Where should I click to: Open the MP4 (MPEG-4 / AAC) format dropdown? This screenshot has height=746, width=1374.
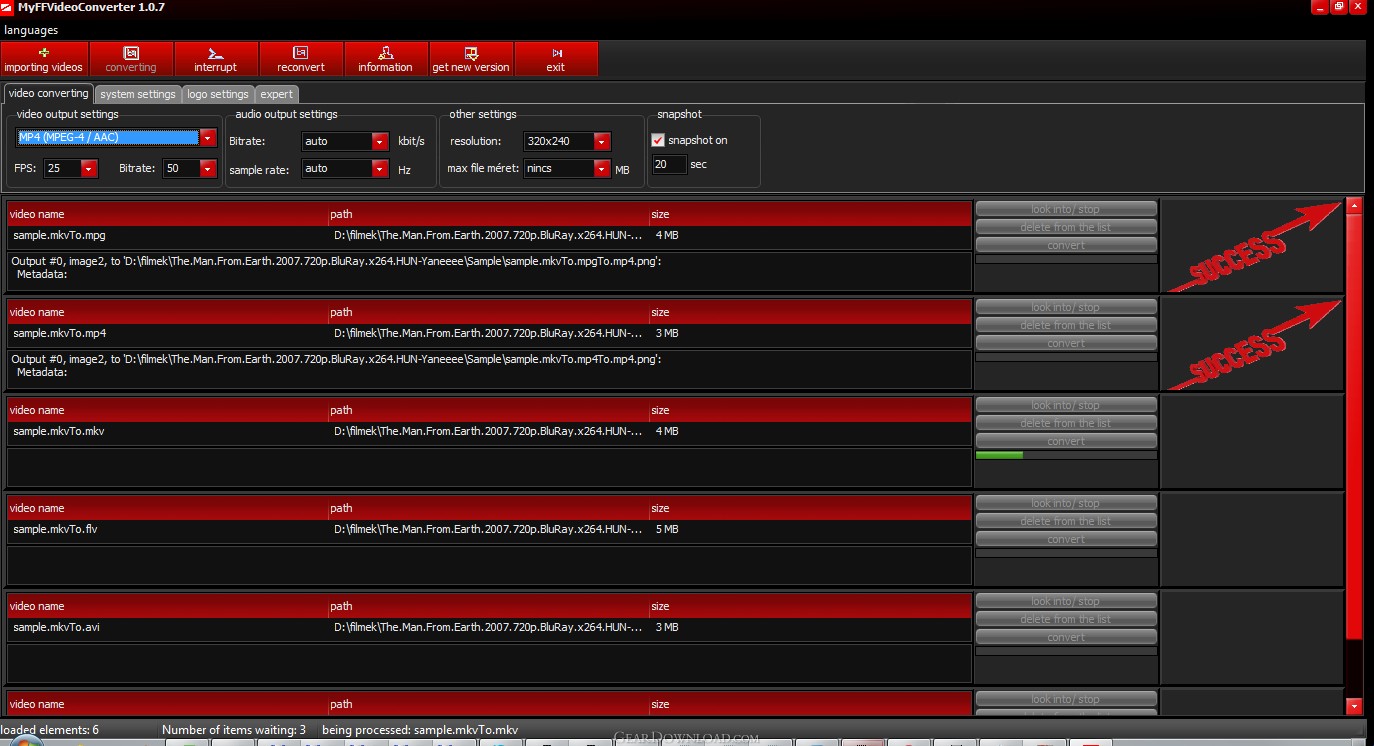[x=208, y=138]
